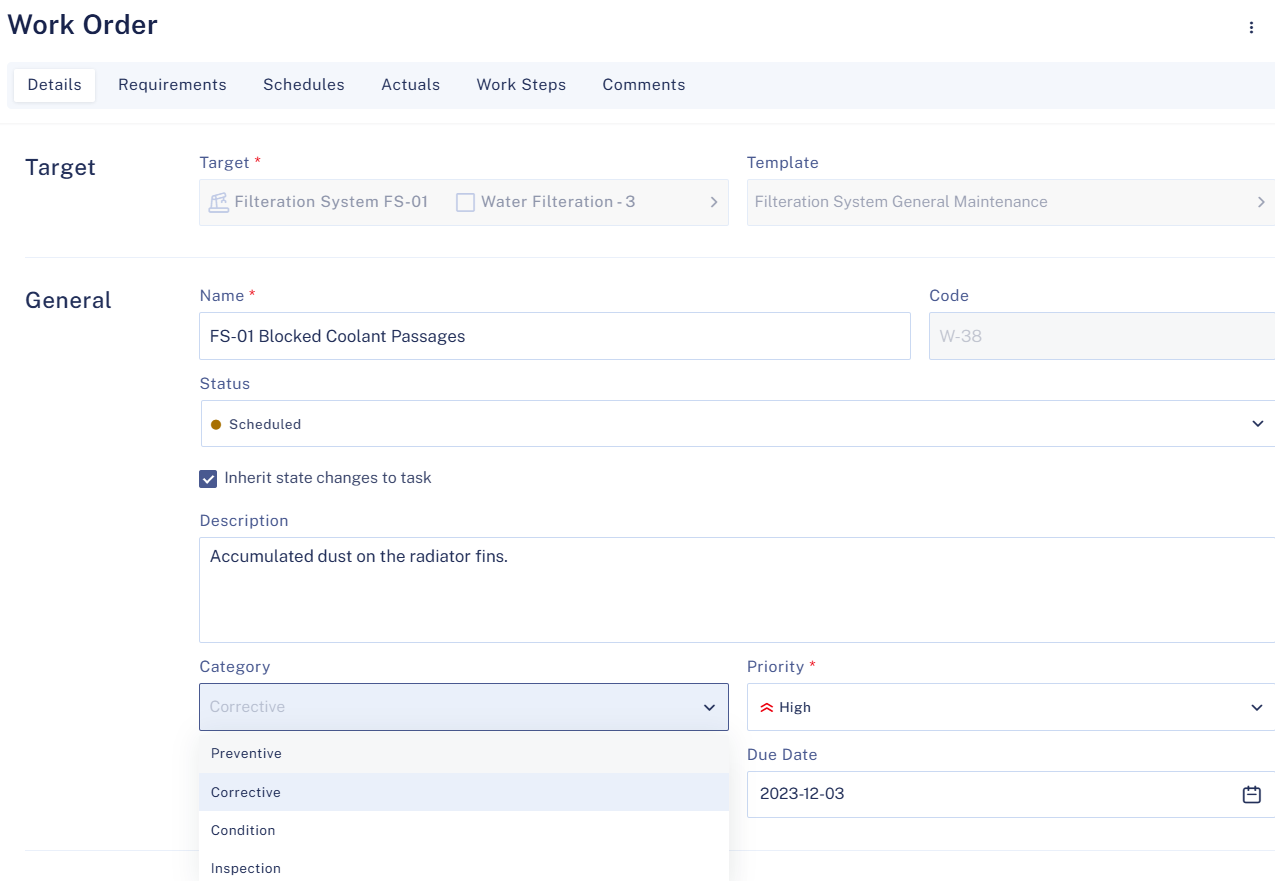Switch to the Requirements tab
The image size is (1275, 881).
coord(172,85)
